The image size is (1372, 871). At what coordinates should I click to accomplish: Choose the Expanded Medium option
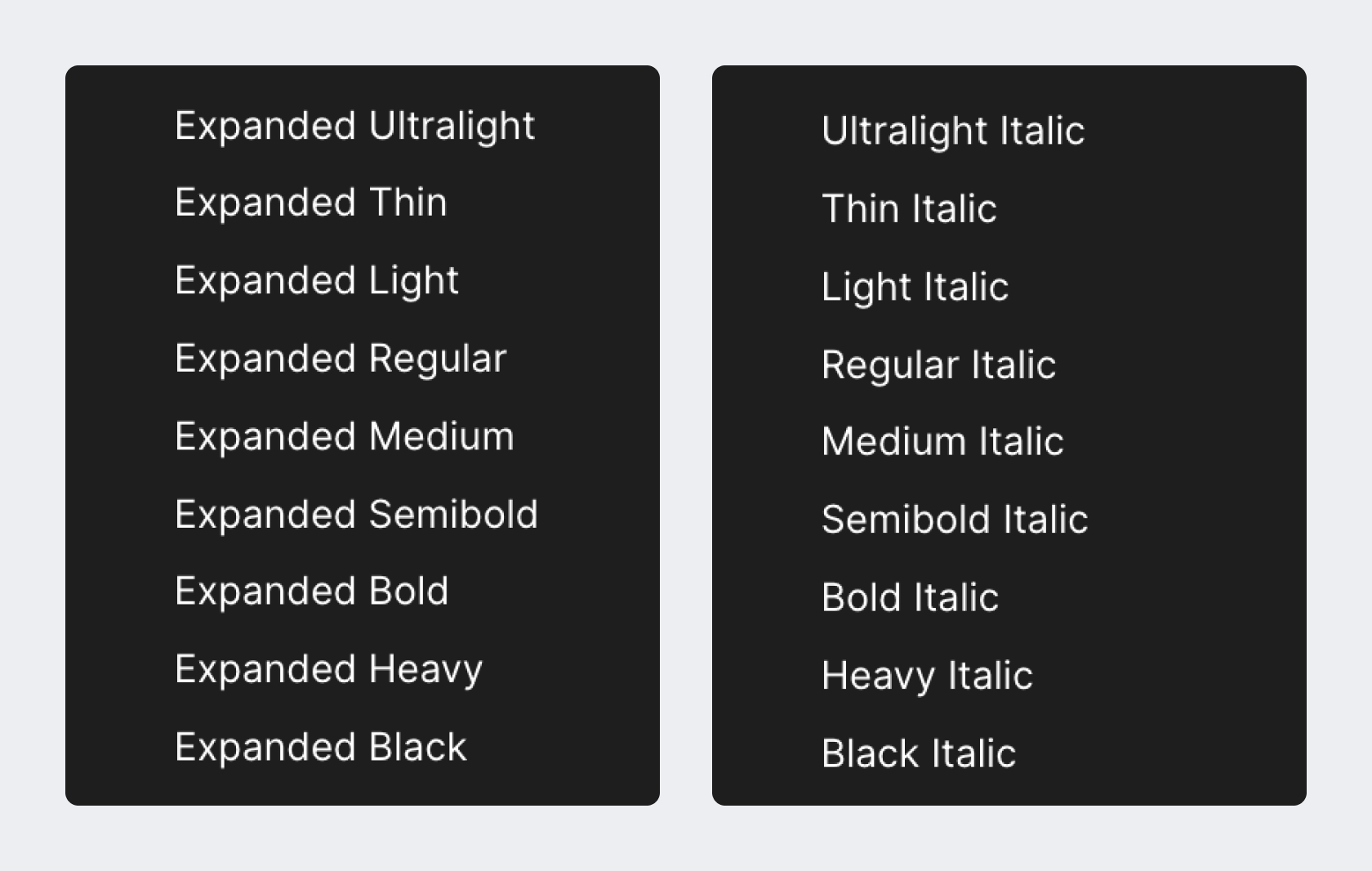pyautogui.click(x=344, y=436)
